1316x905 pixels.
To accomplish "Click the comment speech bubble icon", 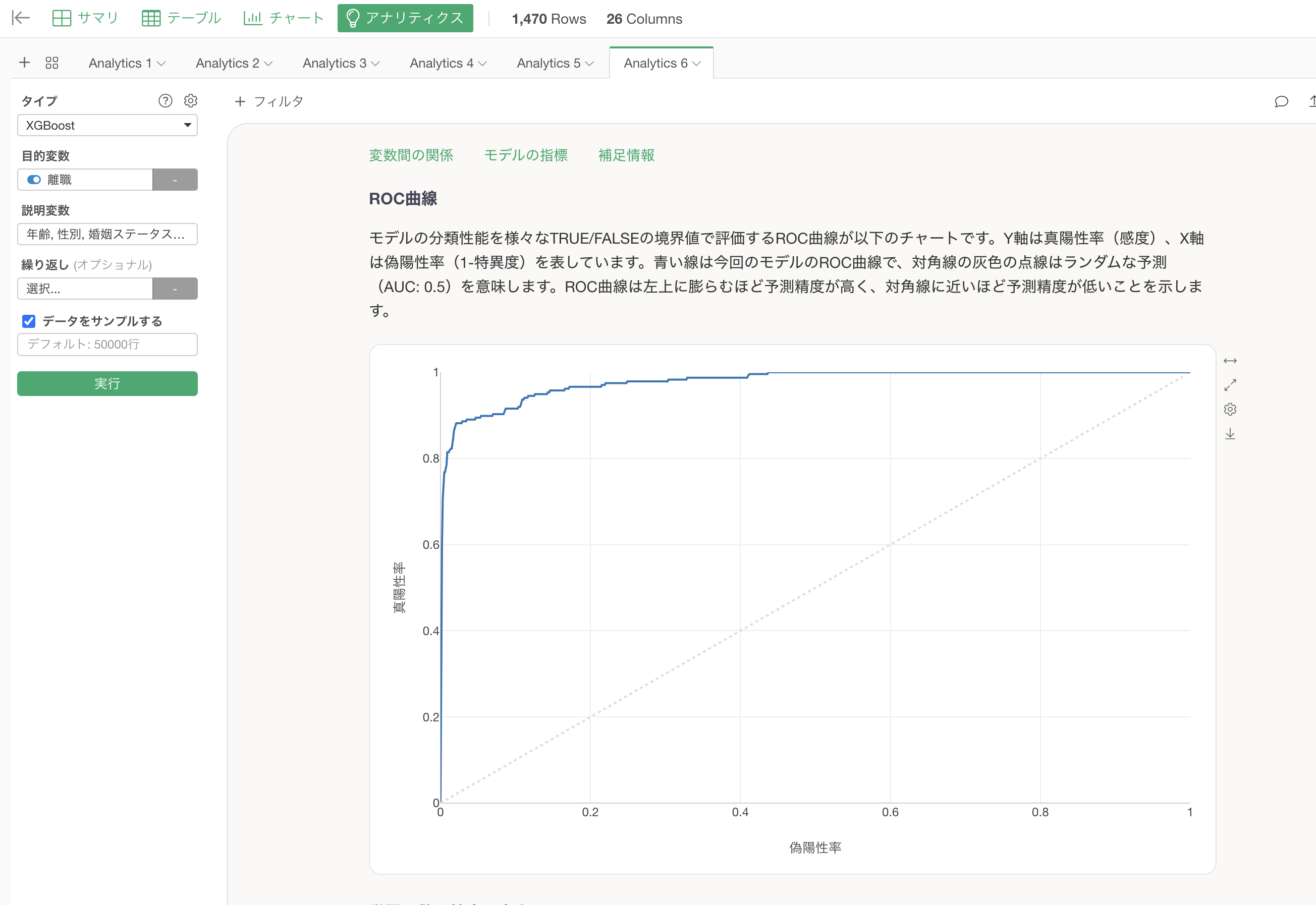I will (x=1281, y=101).
